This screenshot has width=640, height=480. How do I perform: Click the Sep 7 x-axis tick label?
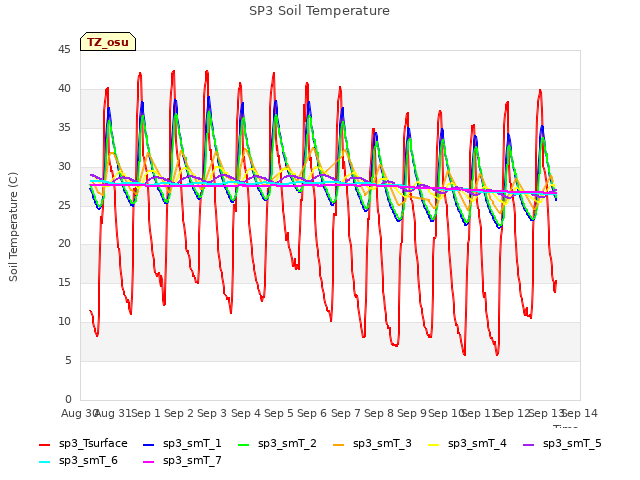pos(346,413)
